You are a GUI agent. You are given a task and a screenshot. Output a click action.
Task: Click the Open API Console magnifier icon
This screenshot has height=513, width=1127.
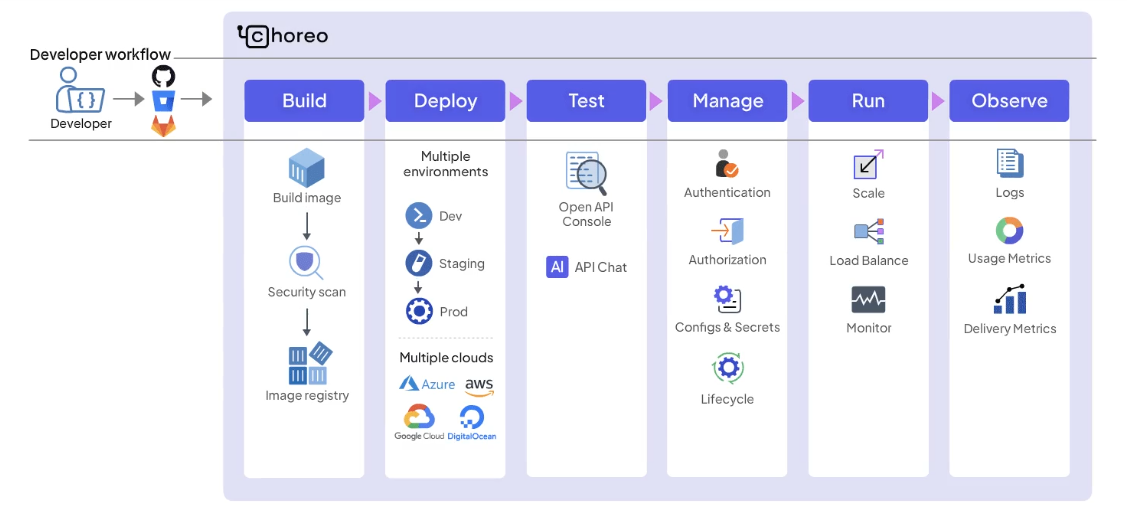(586, 171)
